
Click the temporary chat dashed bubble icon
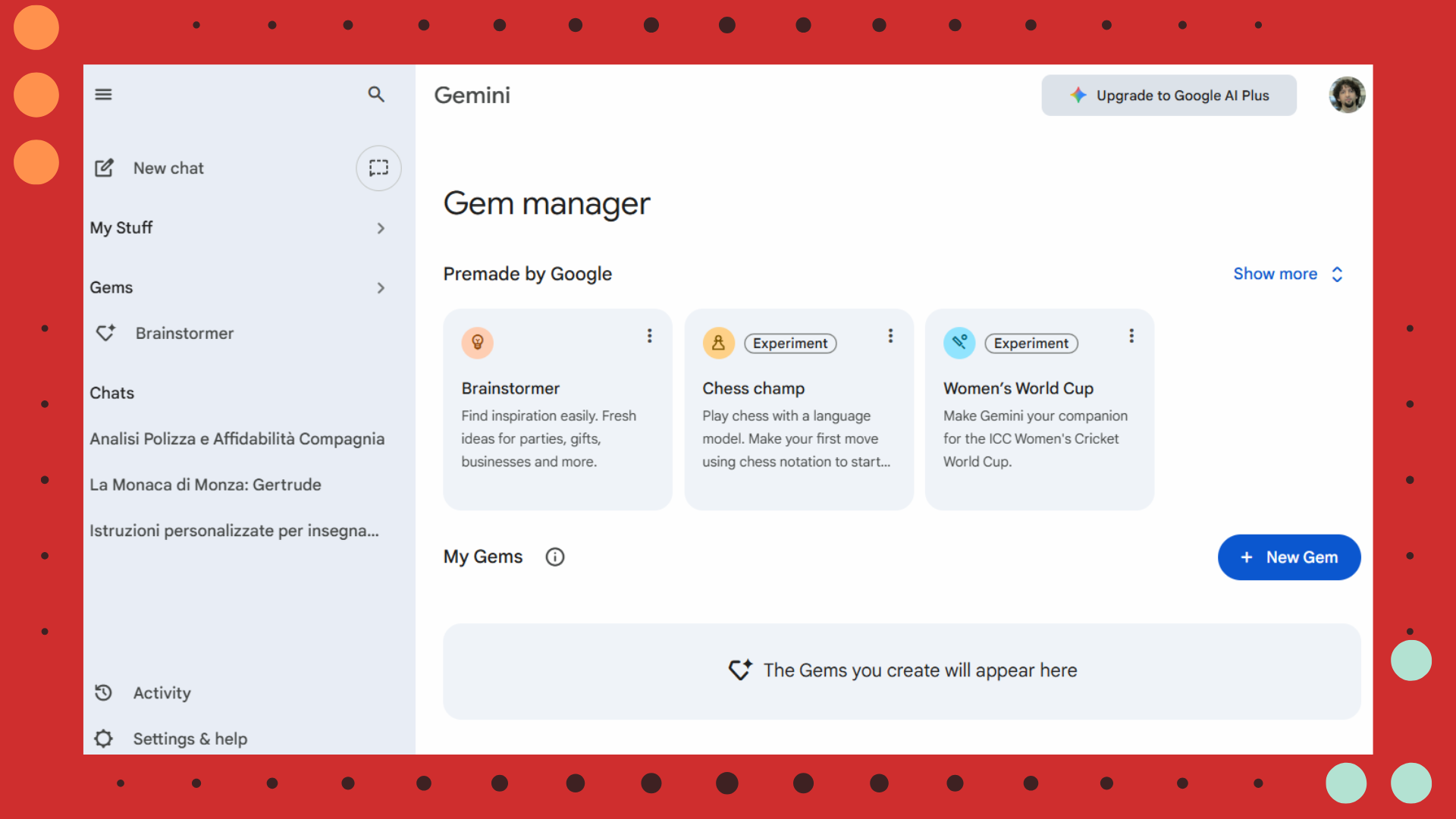(x=378, y=168)
